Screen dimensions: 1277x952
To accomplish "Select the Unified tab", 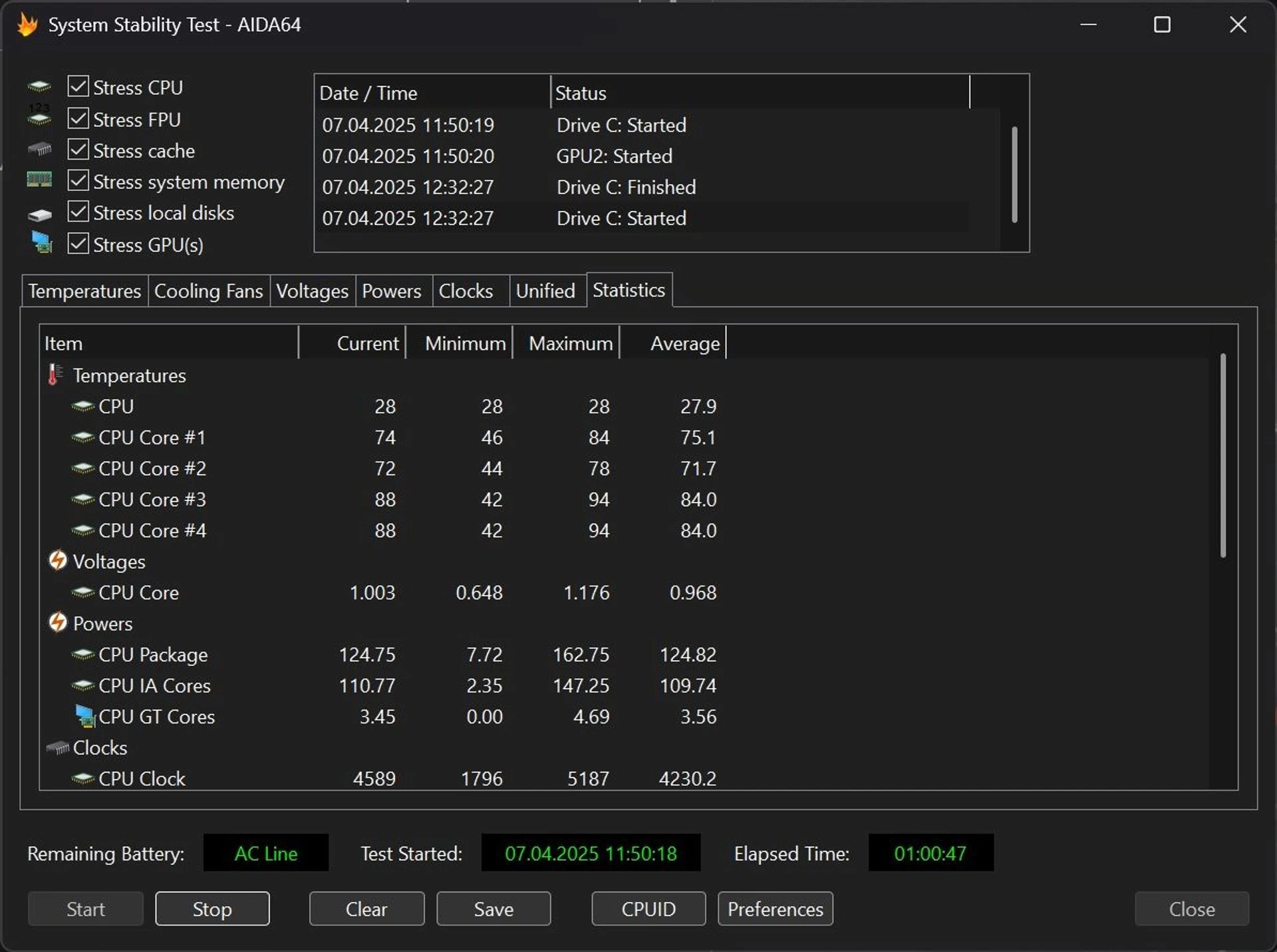I will coord(545,291).
